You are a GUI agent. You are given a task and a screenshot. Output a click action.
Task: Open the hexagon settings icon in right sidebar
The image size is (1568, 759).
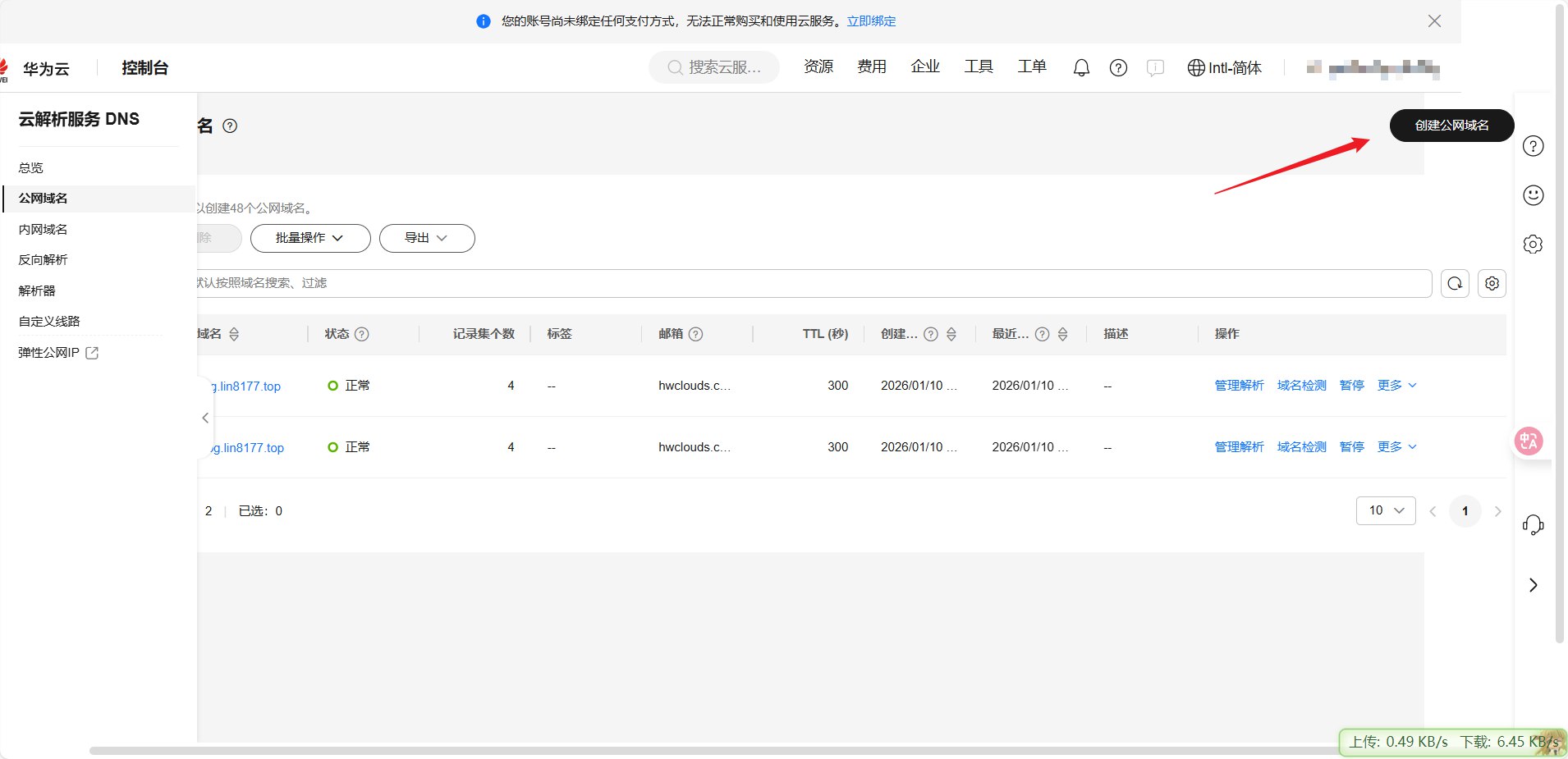tap(1533, 245)
